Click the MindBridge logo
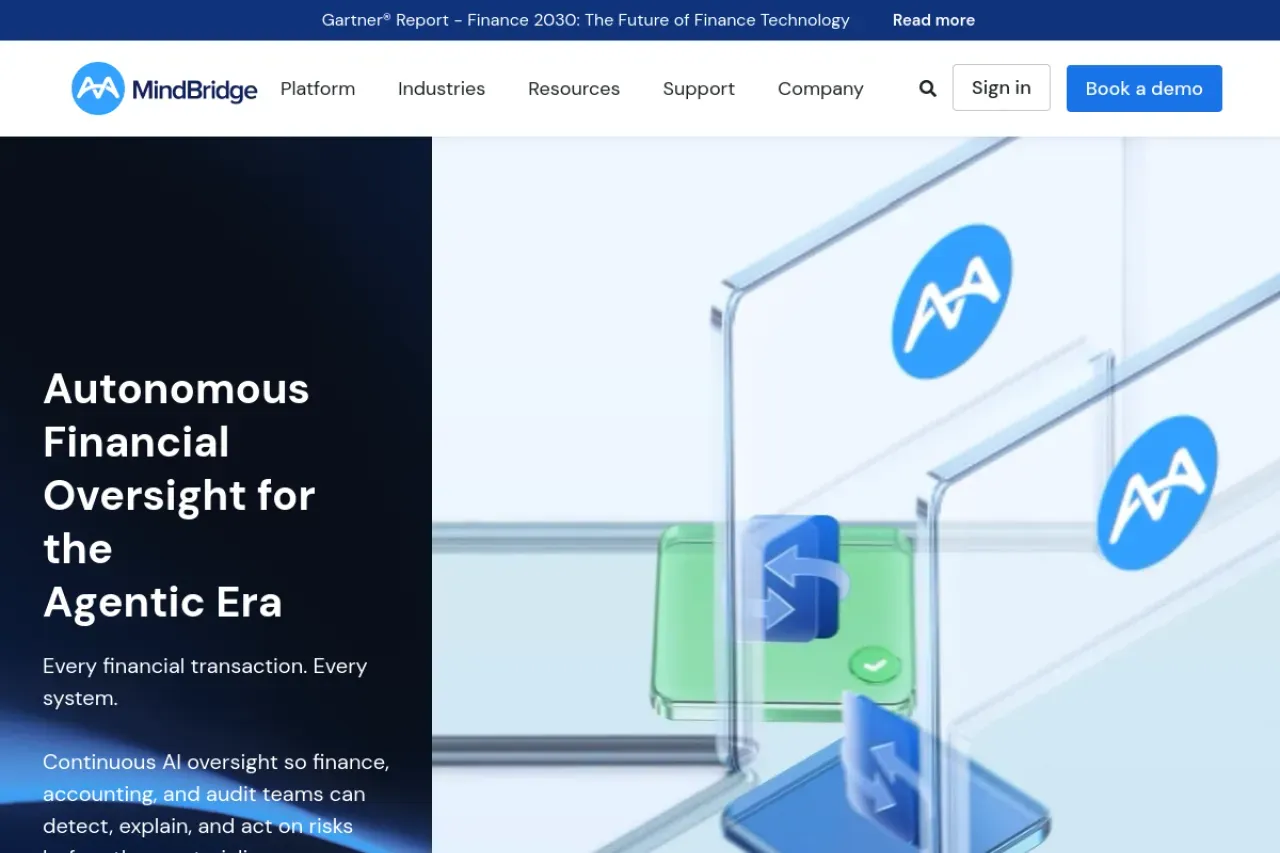The height and width of the screenshot is (853, 1280). (165, 89)
